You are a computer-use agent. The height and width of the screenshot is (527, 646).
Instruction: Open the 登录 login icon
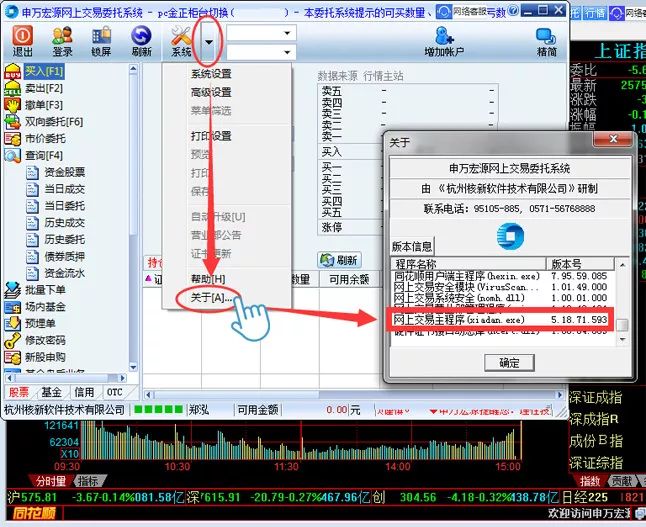[63, 41]
